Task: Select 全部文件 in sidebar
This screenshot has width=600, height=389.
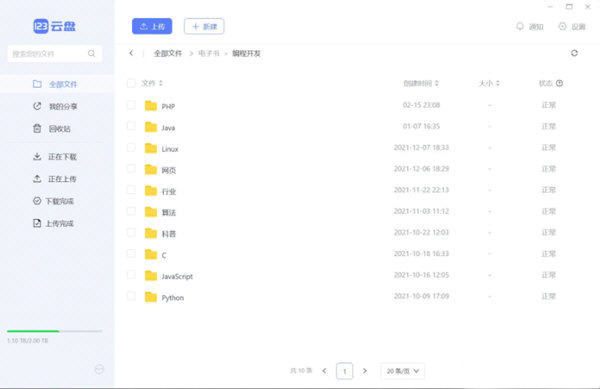Action: pyautogui.click(x=57, y=84)
